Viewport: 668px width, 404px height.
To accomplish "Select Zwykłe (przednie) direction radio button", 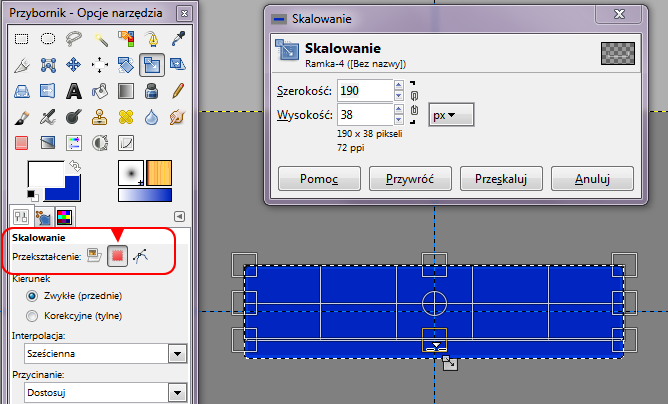I will pos(33,297).
